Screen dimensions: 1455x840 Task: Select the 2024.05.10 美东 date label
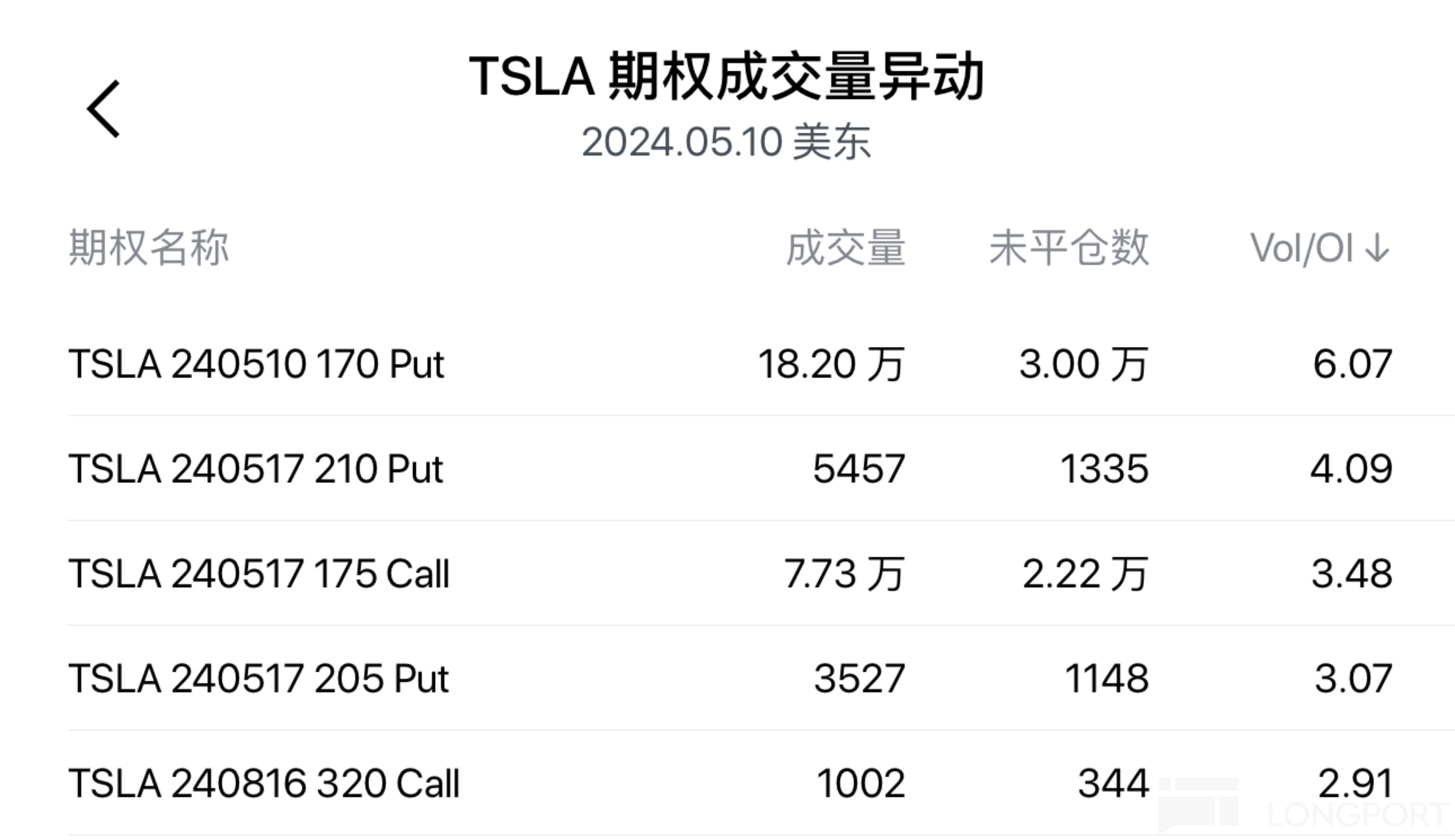(x=726, y=142)
